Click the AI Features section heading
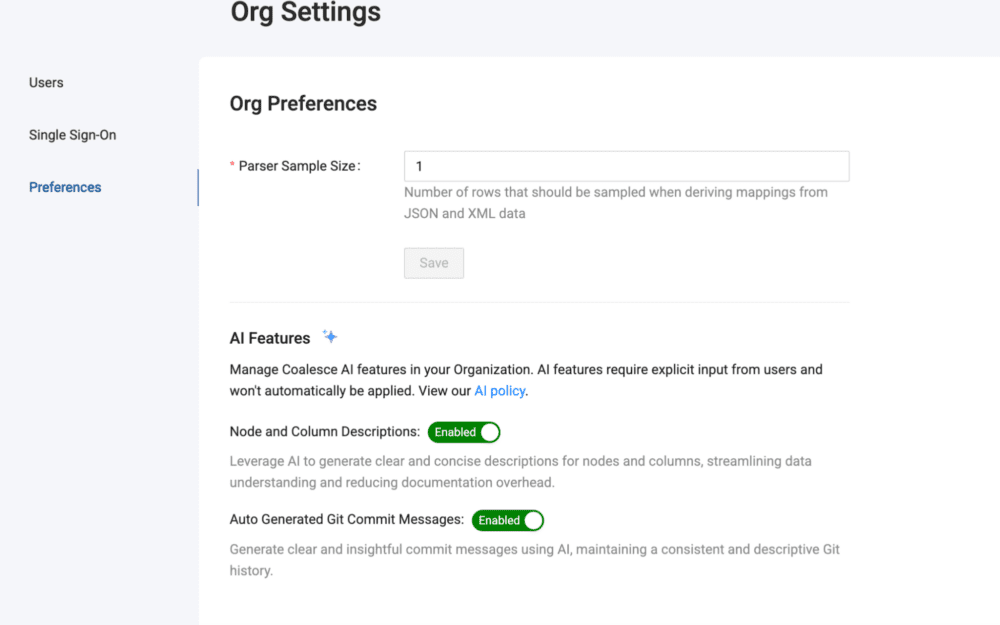Image resolution: width=1000 pixels, height=625 pixels. tap(269, 337)
